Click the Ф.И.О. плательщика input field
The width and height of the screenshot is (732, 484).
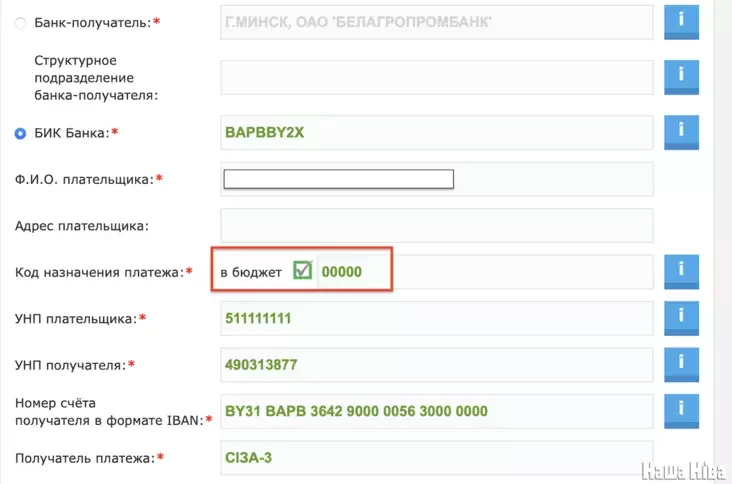point(338,180)
